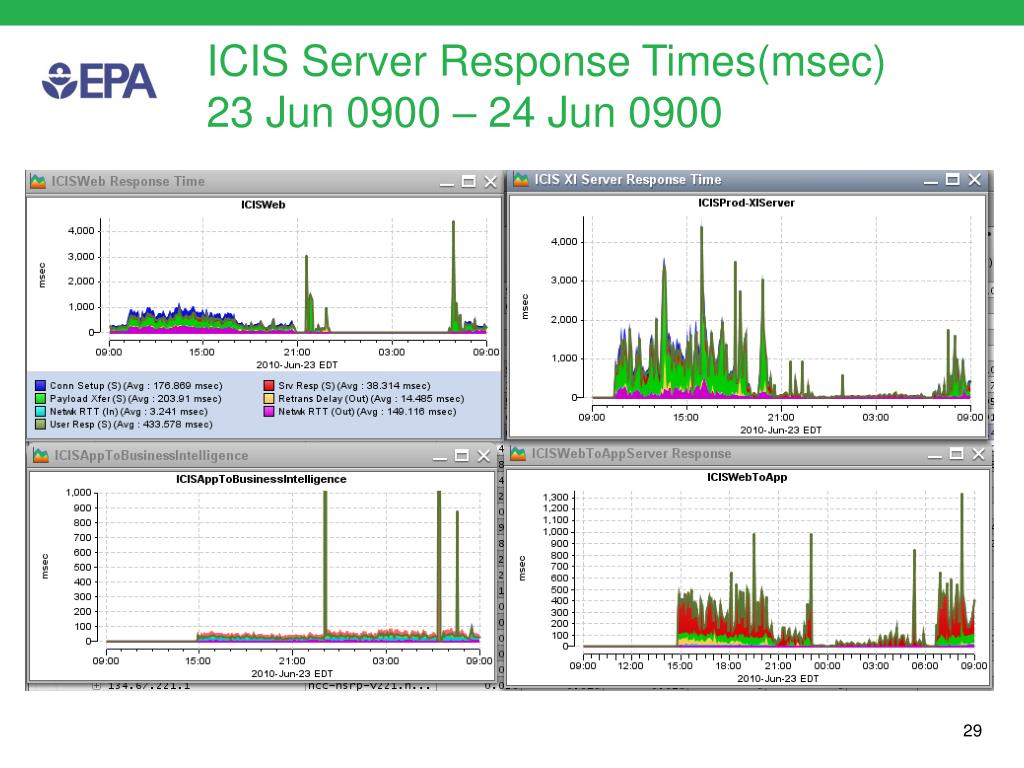Click the slide page number 29
Screen dimensions: 1024x768
[972, 731]
